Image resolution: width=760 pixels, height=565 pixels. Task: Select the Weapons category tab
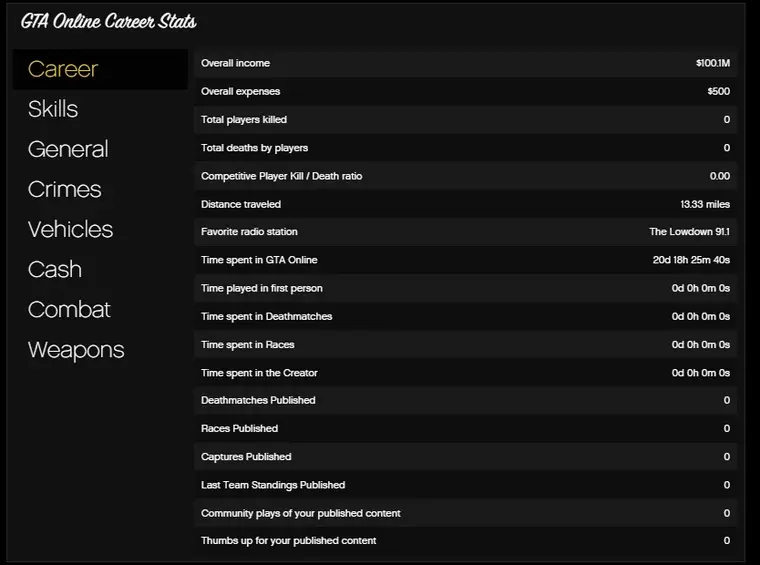point(76,349)
